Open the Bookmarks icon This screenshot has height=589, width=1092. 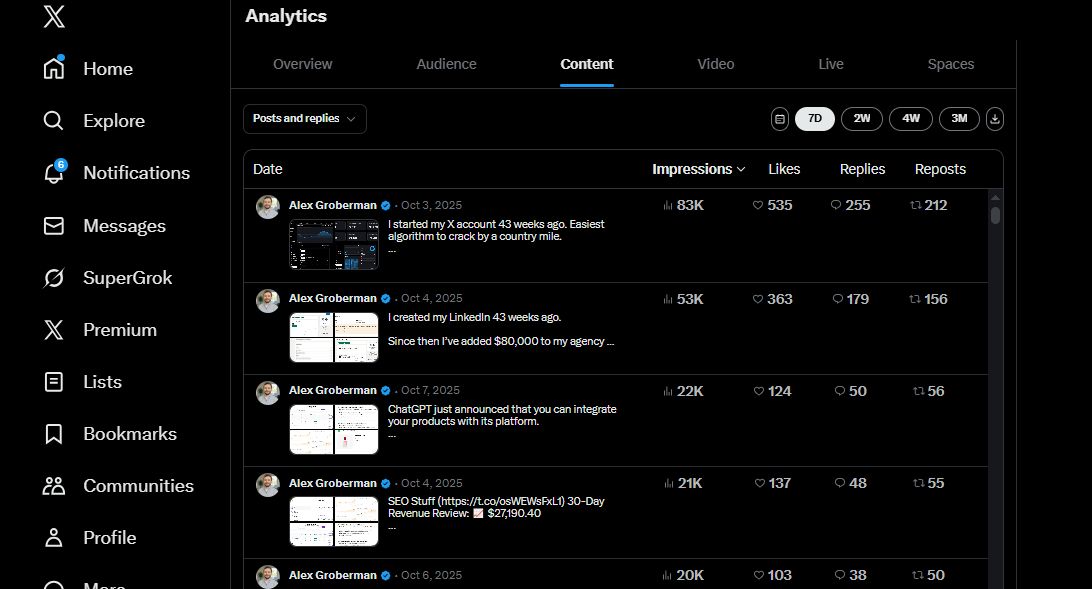[54, 434]
